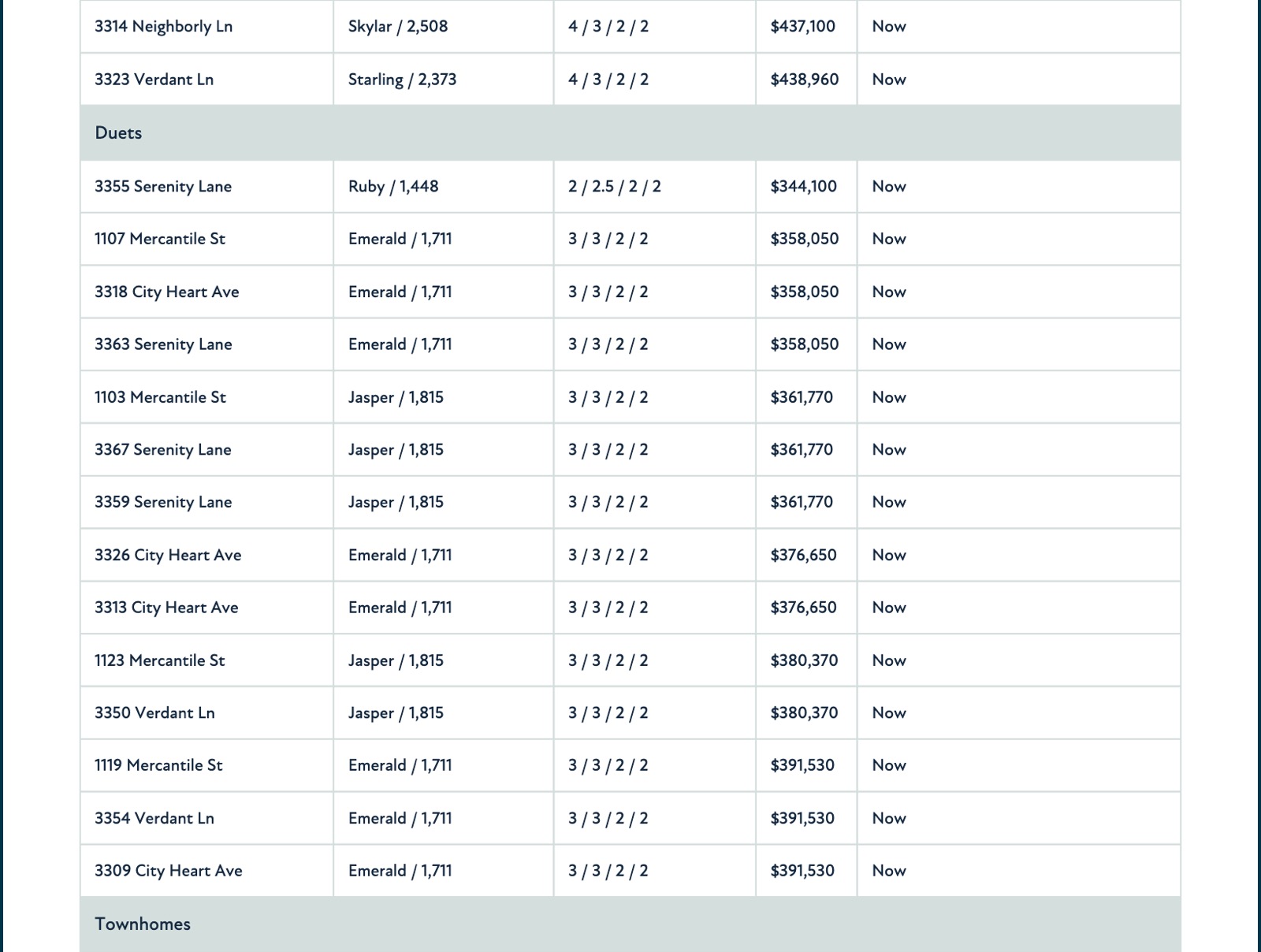Click the Duets section header
The width and height of the screenshot is (1261, 952).
click(630, 132)
